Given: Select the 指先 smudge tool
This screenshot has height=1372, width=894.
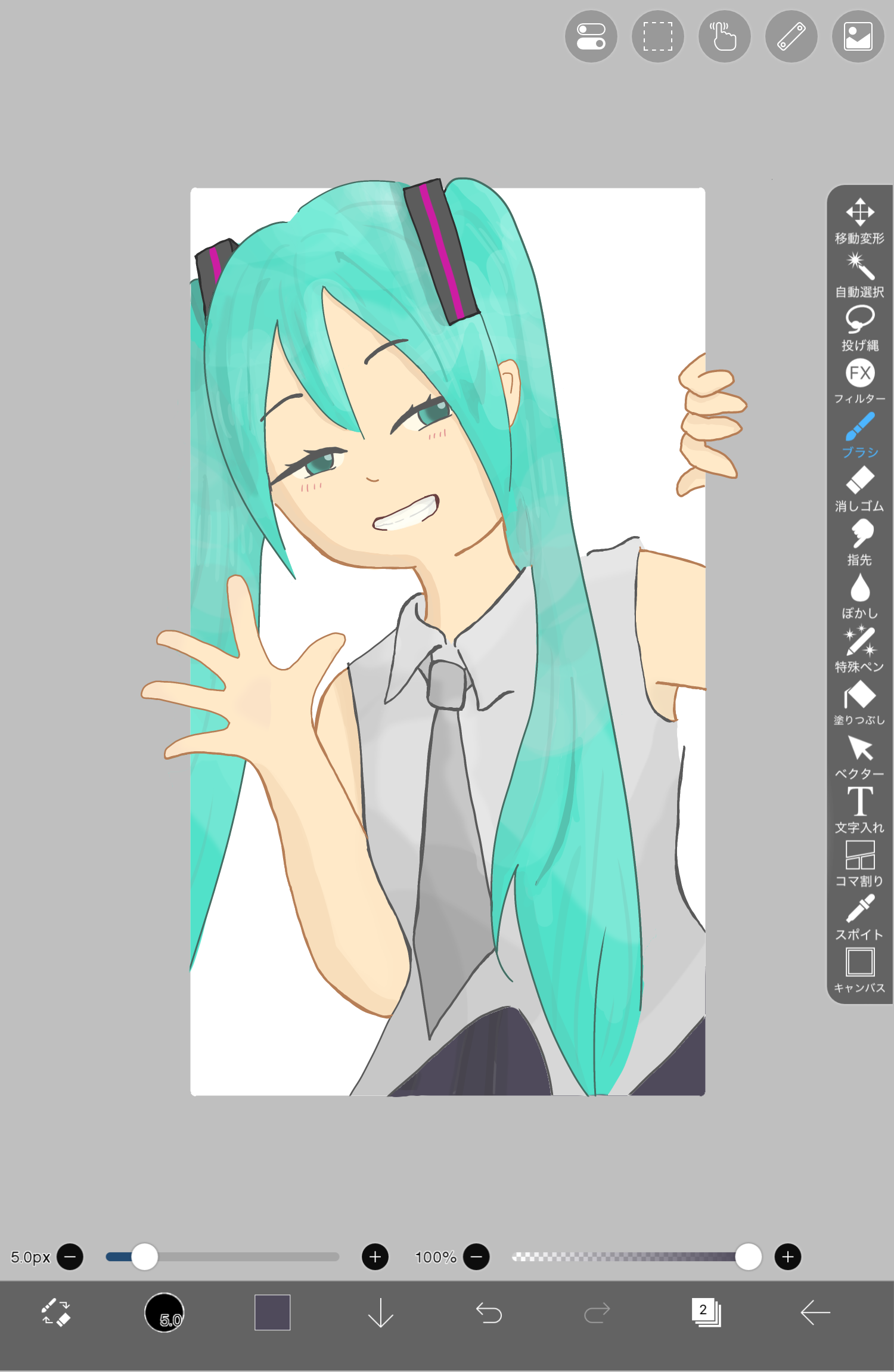Looking at the screenshot, I should click(859, 543).
